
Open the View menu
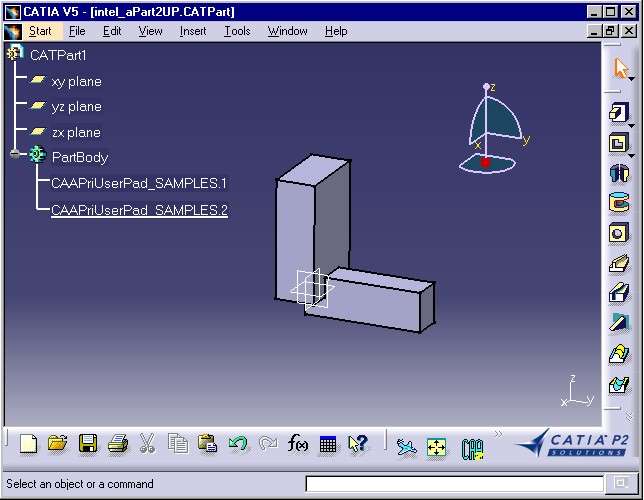coord(150,31)
